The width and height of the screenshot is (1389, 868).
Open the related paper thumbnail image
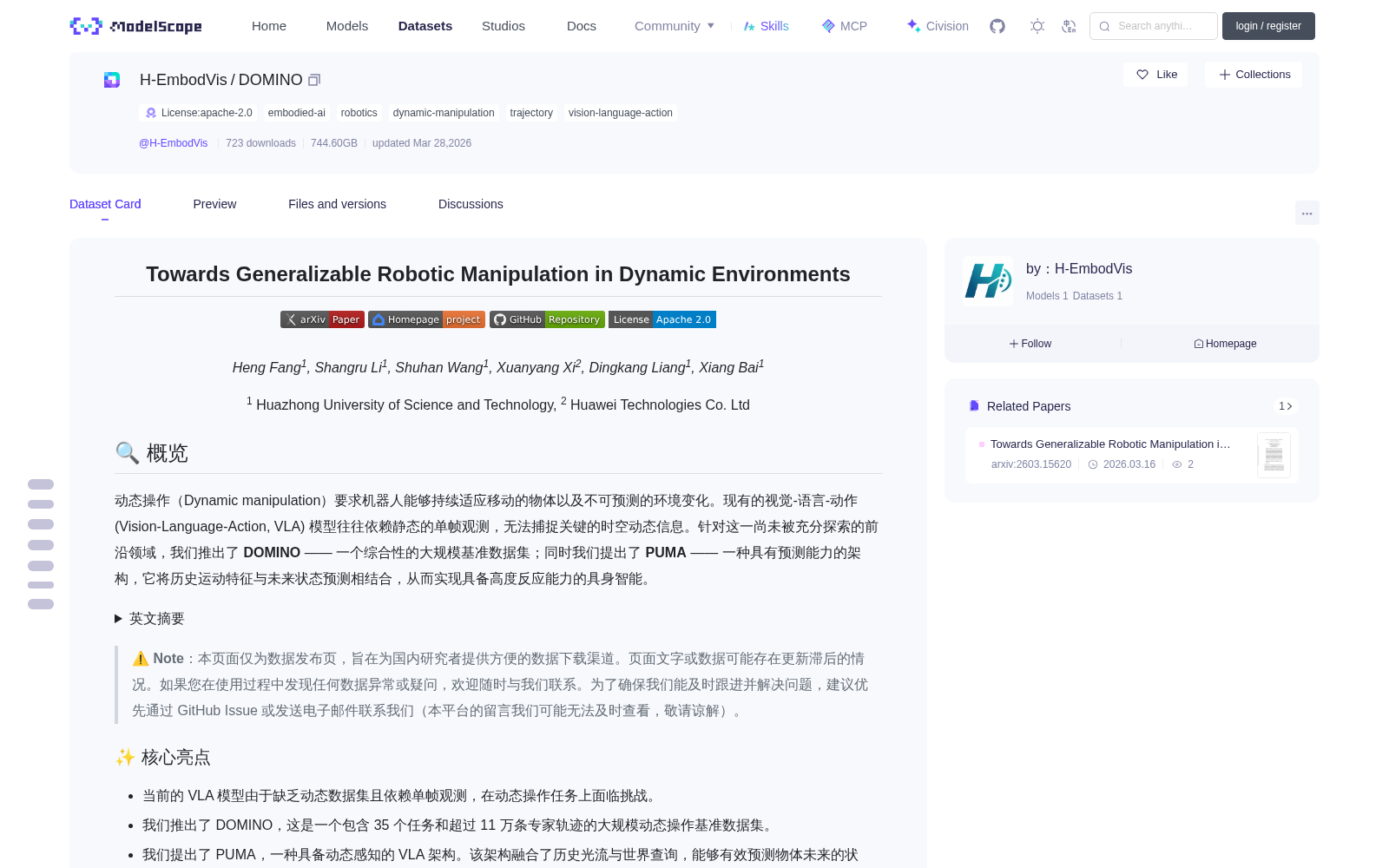1274,455
